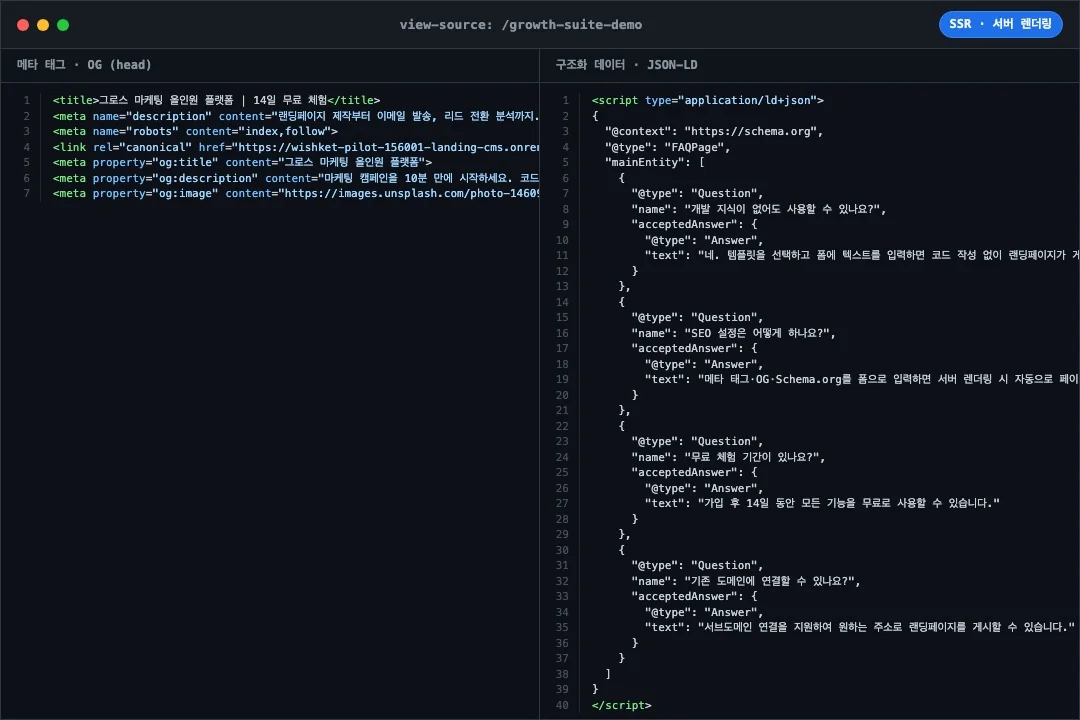Image resolution: width=1080 pixels, height=720 pixels.
Task: Click the question name 기존 도메인에 연결할 수 있나요?
Action: [x=745, y=581]
